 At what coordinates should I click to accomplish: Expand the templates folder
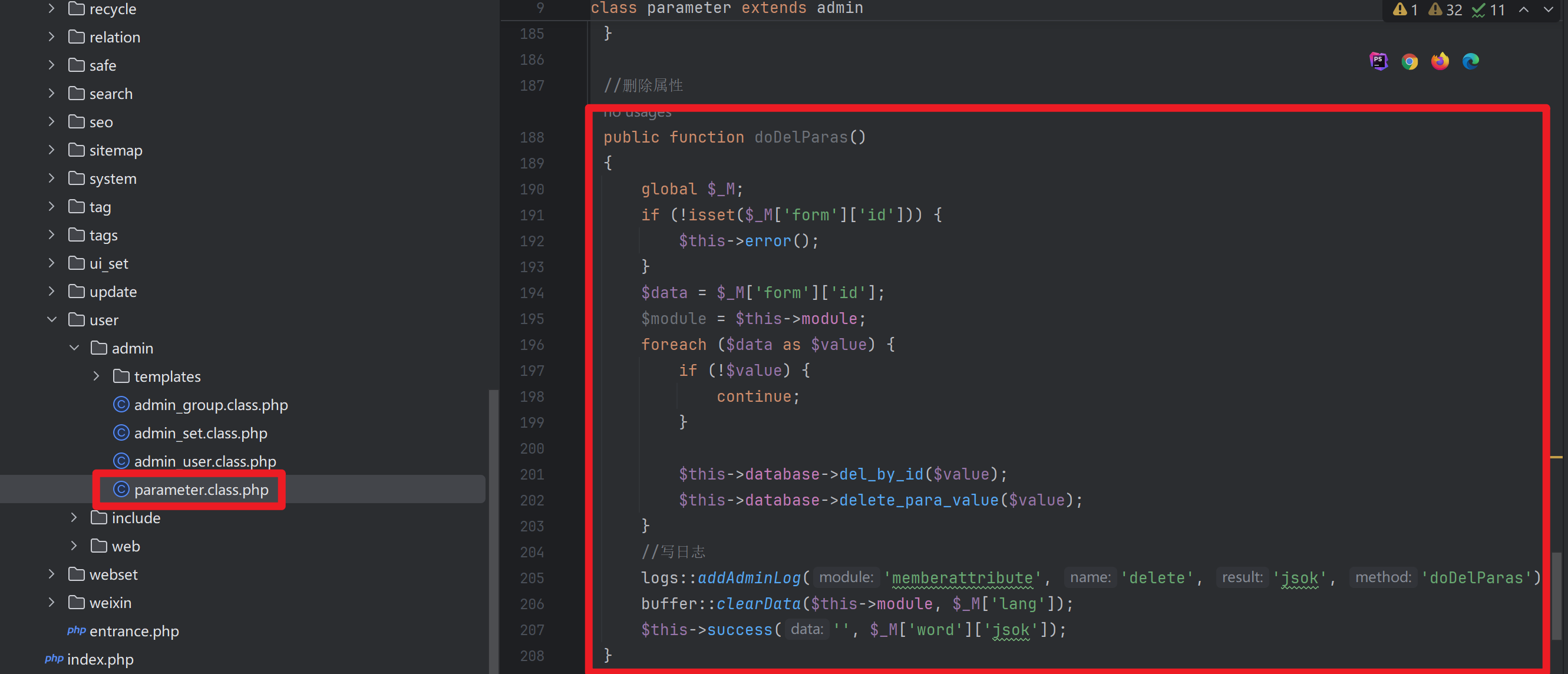click(x=96, y=376)
